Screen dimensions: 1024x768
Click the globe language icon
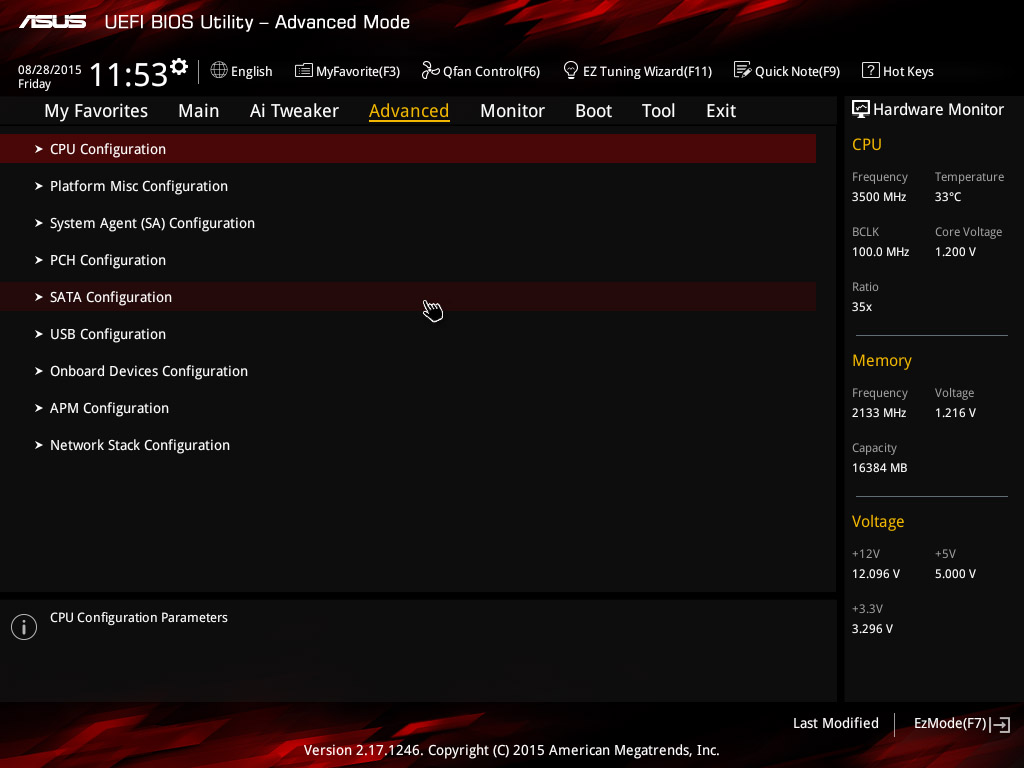[x=219, y=70]
